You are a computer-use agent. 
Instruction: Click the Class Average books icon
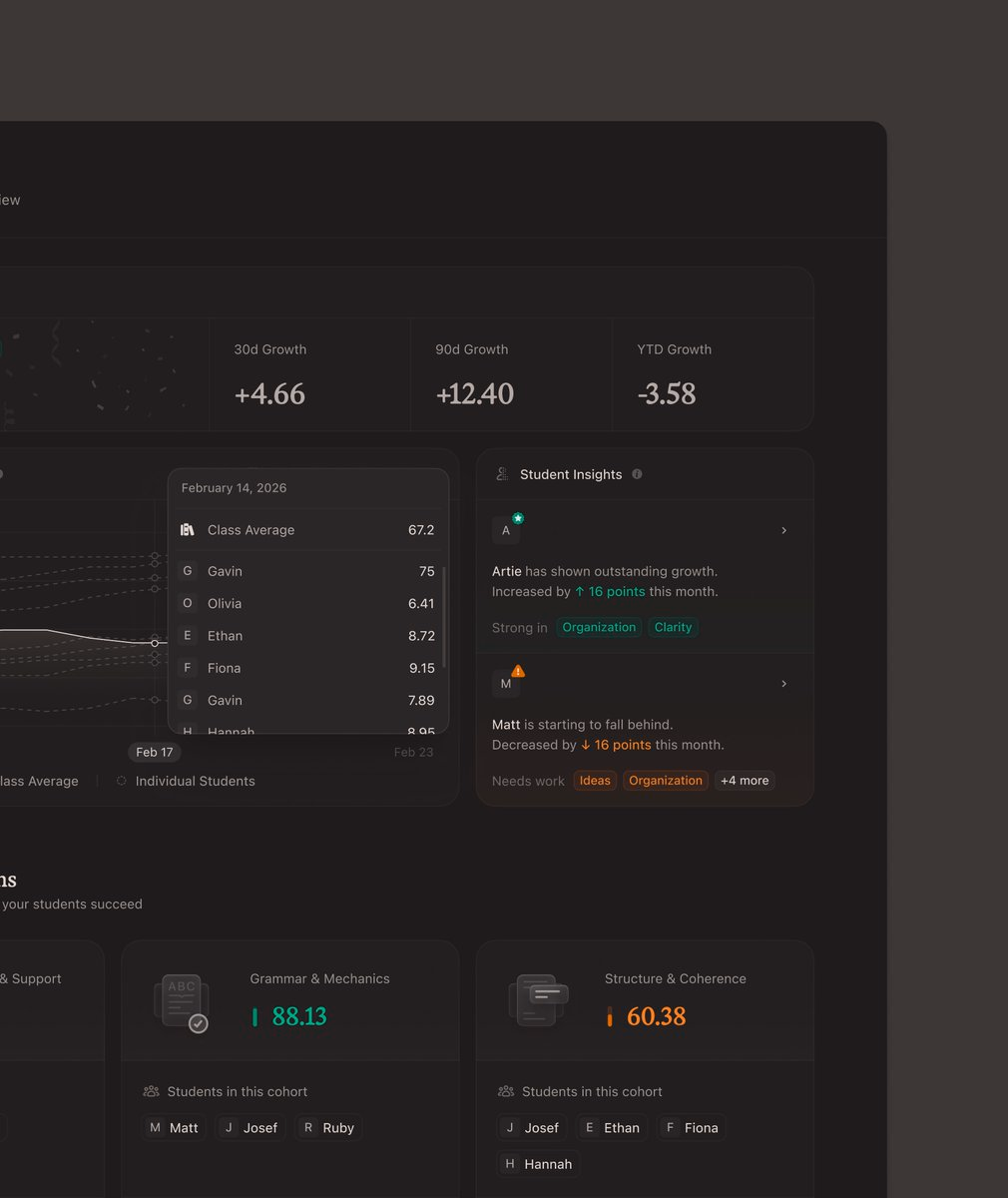click(187, 530)
